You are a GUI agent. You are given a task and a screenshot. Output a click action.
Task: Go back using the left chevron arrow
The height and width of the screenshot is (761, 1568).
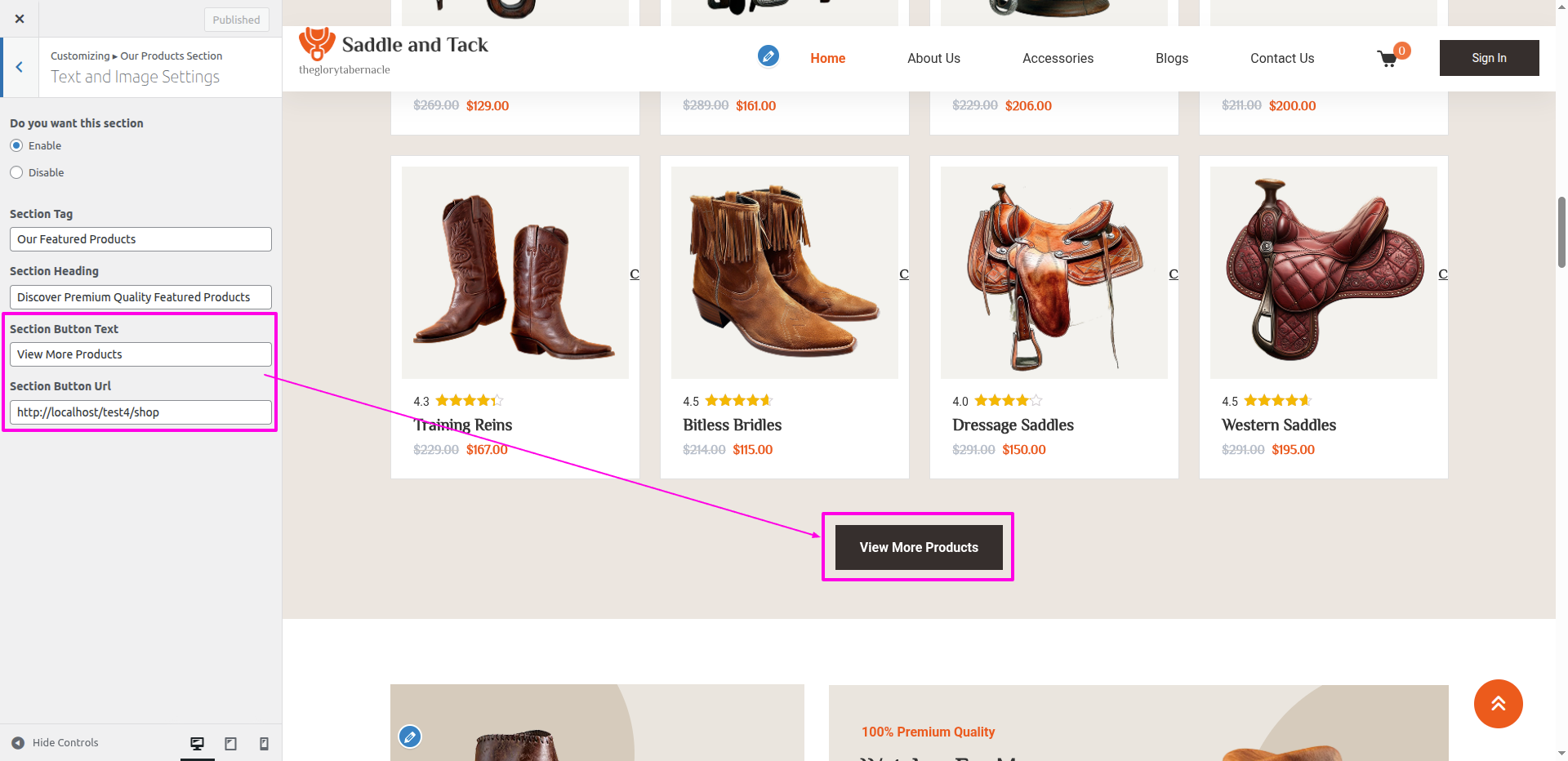pyautogui.click(x=20, y=67)
